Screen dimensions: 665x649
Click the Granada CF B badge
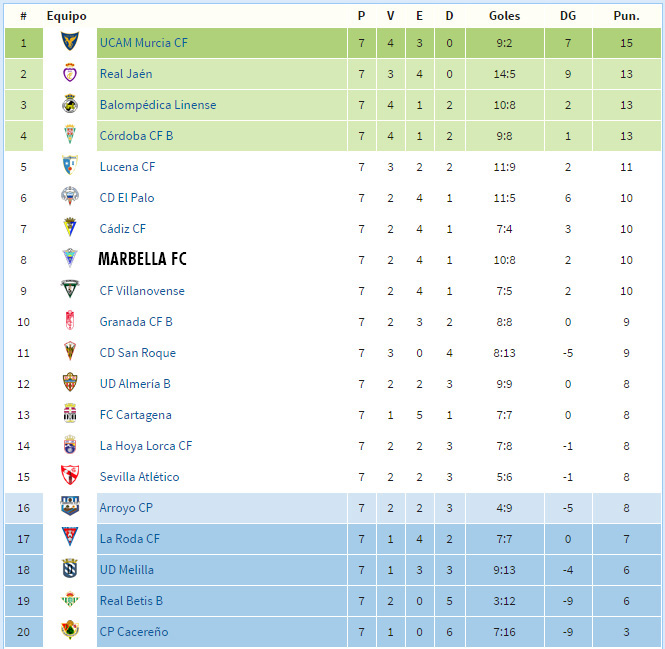pos(70,320)
